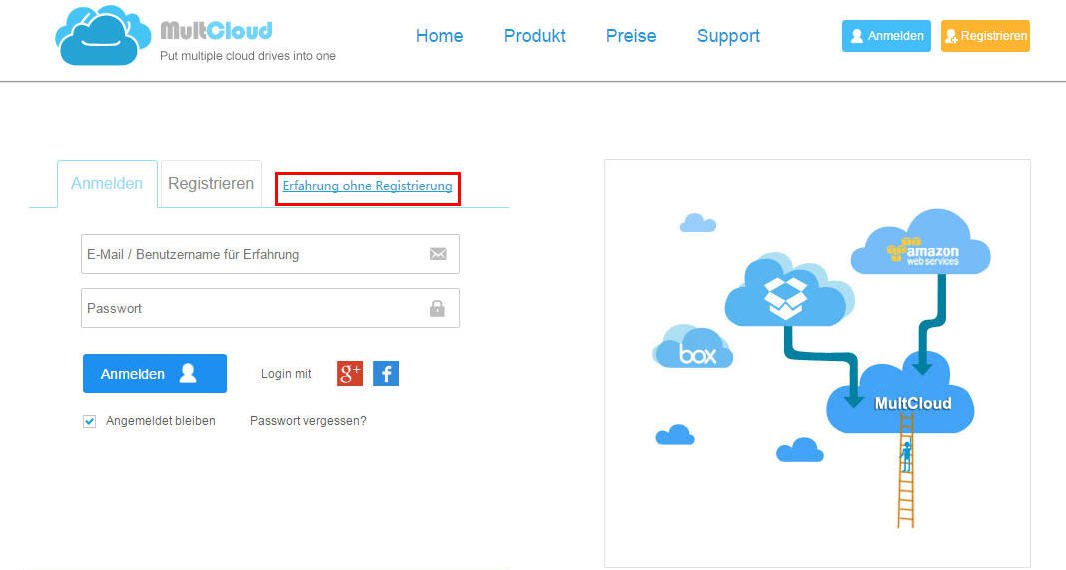Click the Amazon web services cloud
Screen dimensions: 1066x570
coord(920,243)
